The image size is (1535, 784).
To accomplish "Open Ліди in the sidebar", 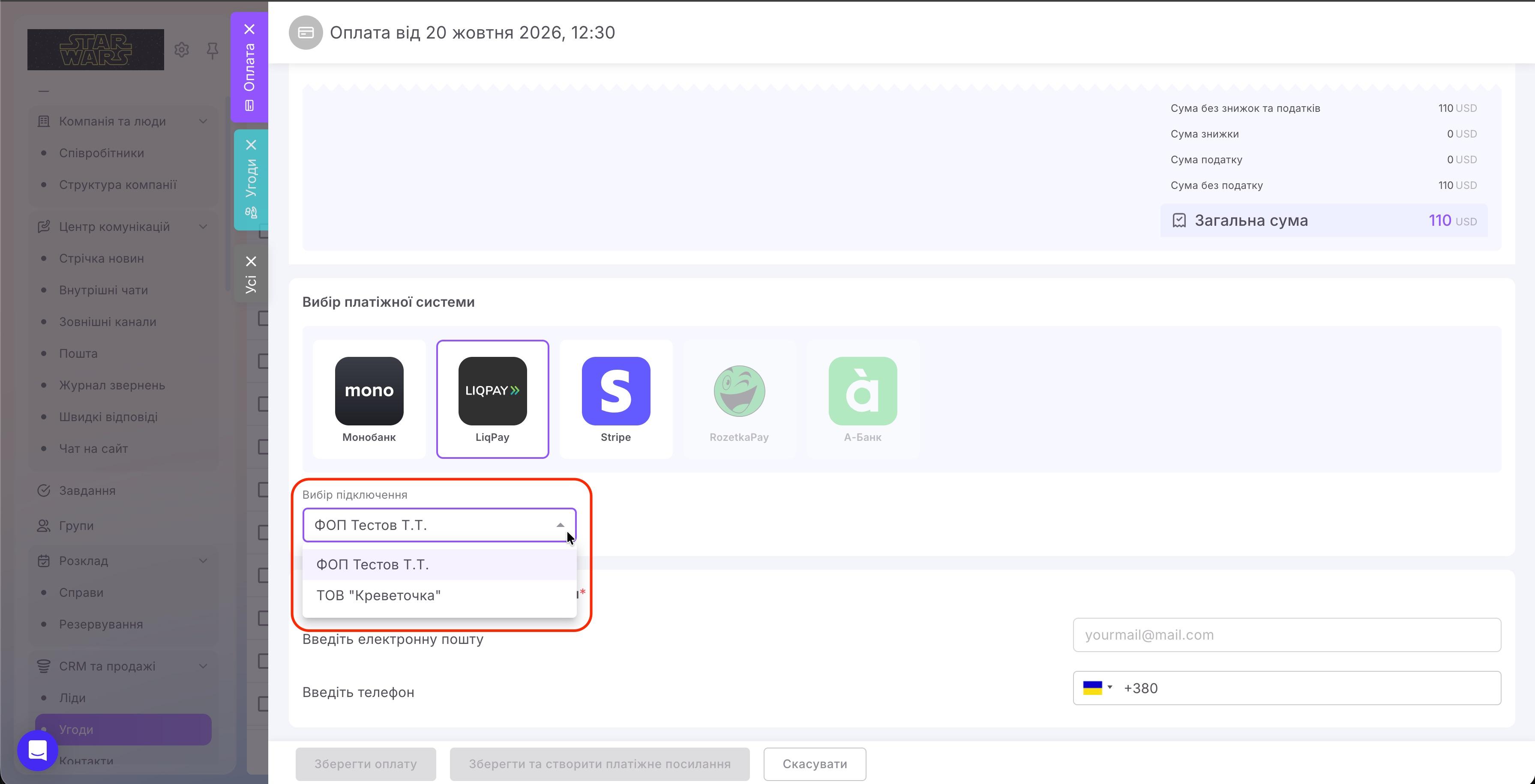I will [72, 697].
